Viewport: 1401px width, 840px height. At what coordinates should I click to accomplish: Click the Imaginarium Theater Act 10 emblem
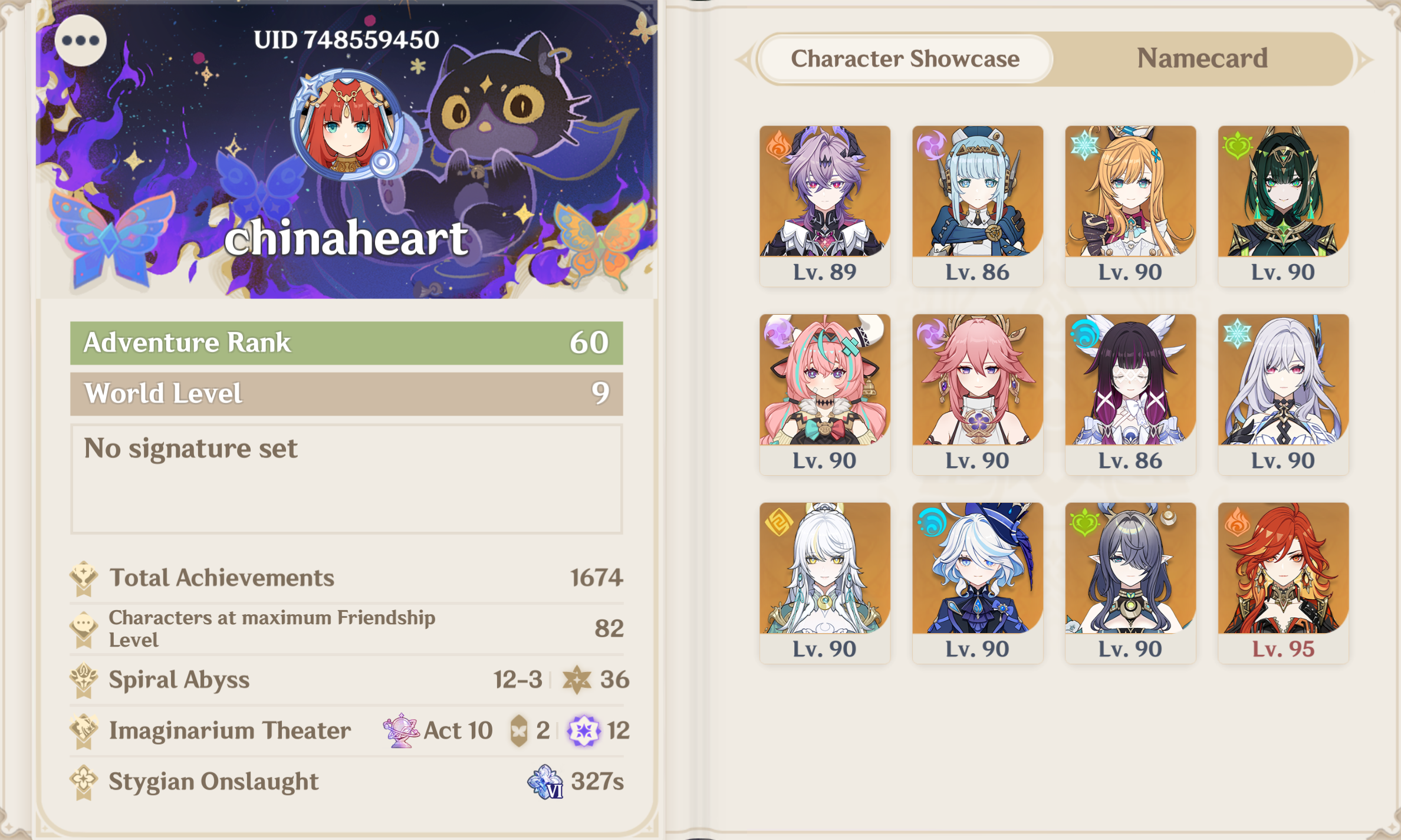tap(400, 730)
